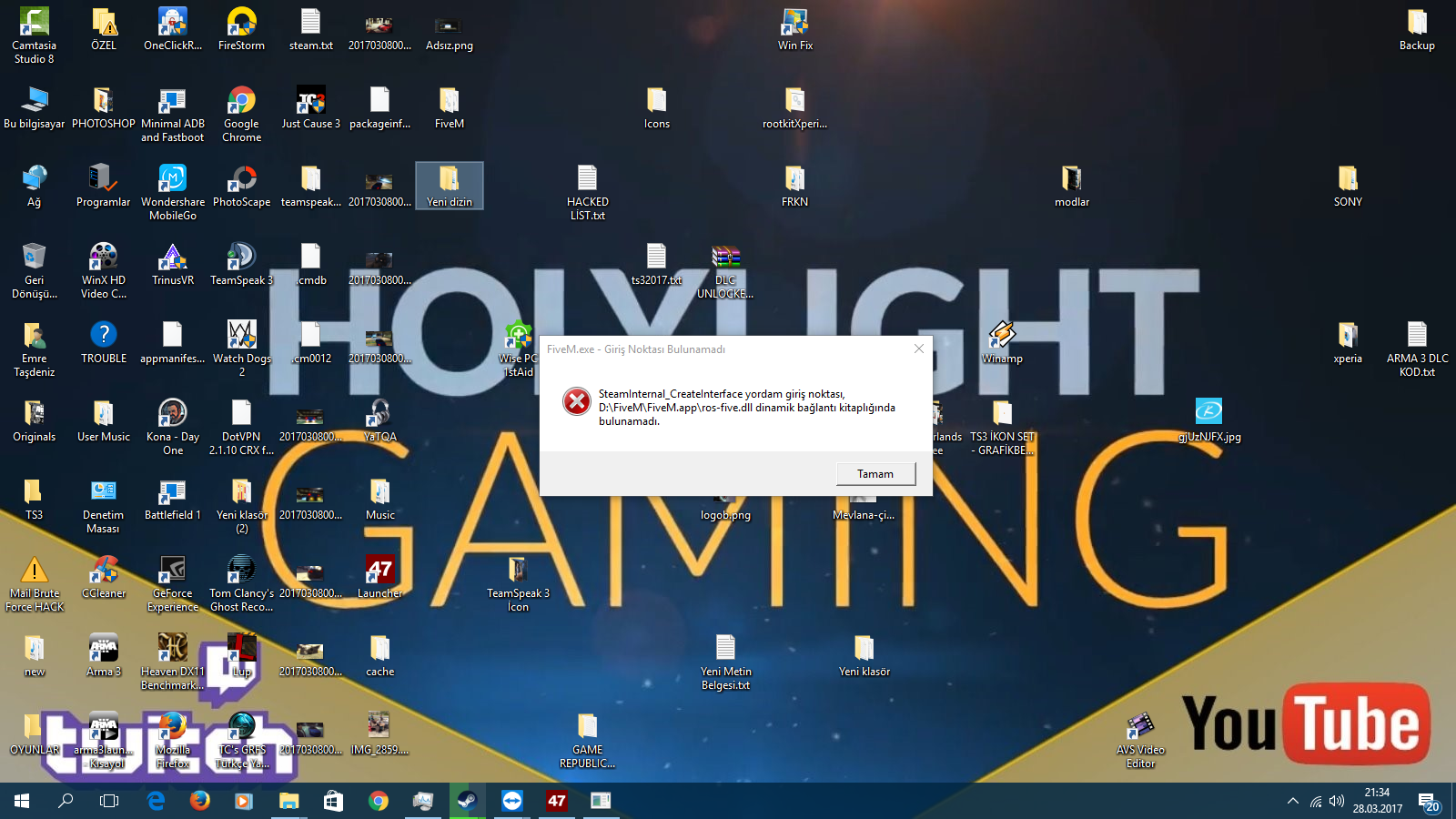Viewport: 1456px width, 819px height.
Task: Open Microsoft Edge from the taskbar
Action: 156,801
